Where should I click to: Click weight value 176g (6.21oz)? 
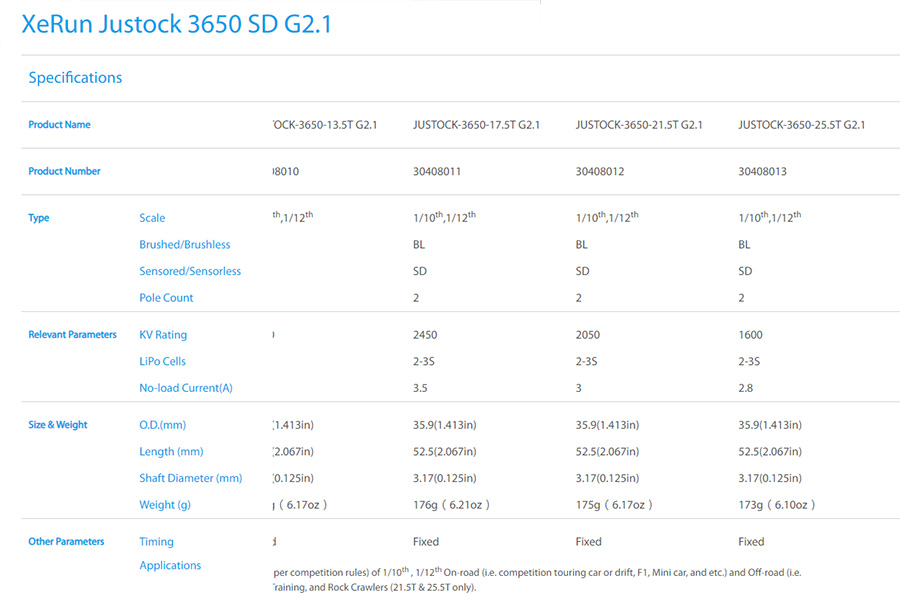click(451, 505)
